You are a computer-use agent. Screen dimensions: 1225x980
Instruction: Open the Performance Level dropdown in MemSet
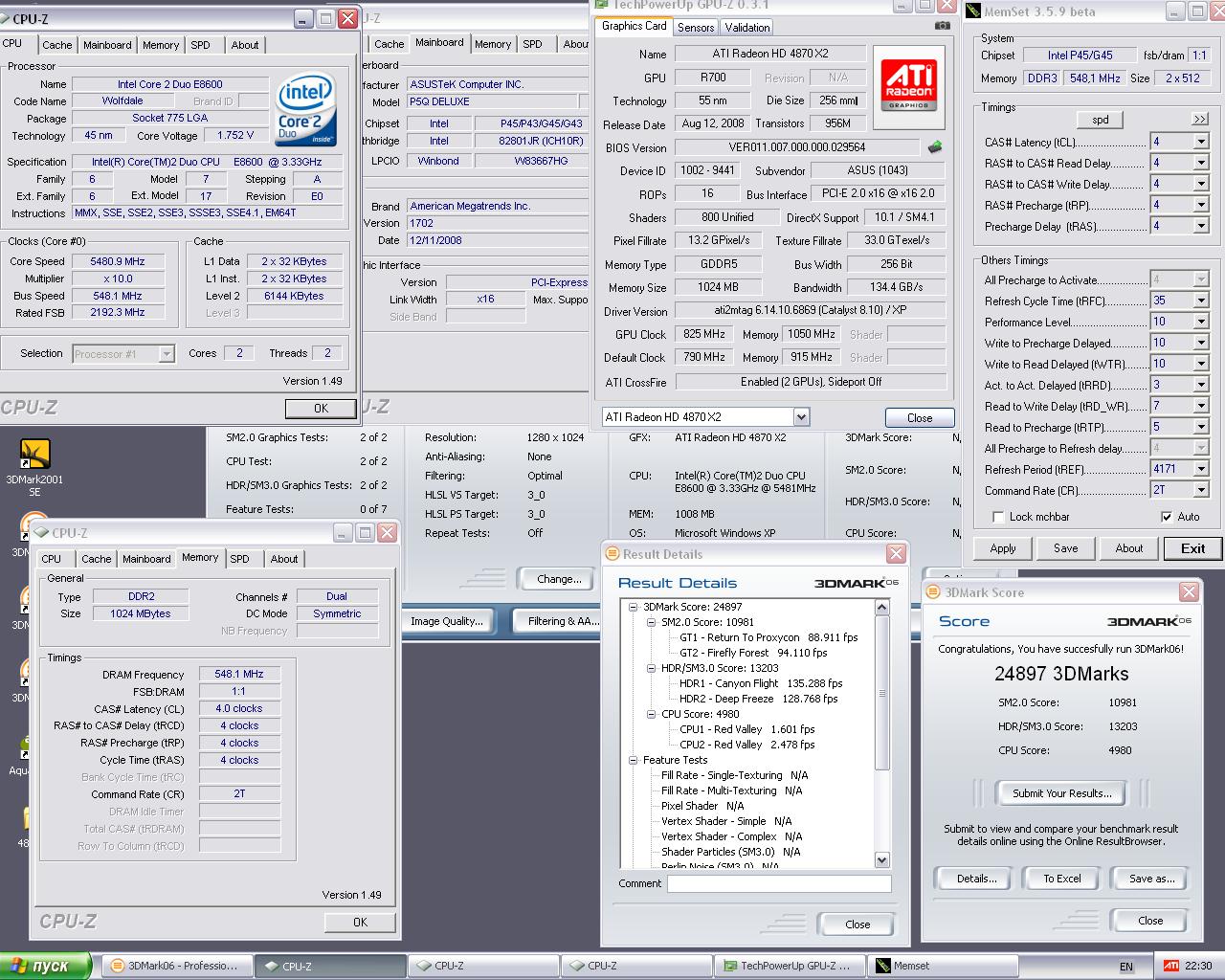click(1201, 322)
